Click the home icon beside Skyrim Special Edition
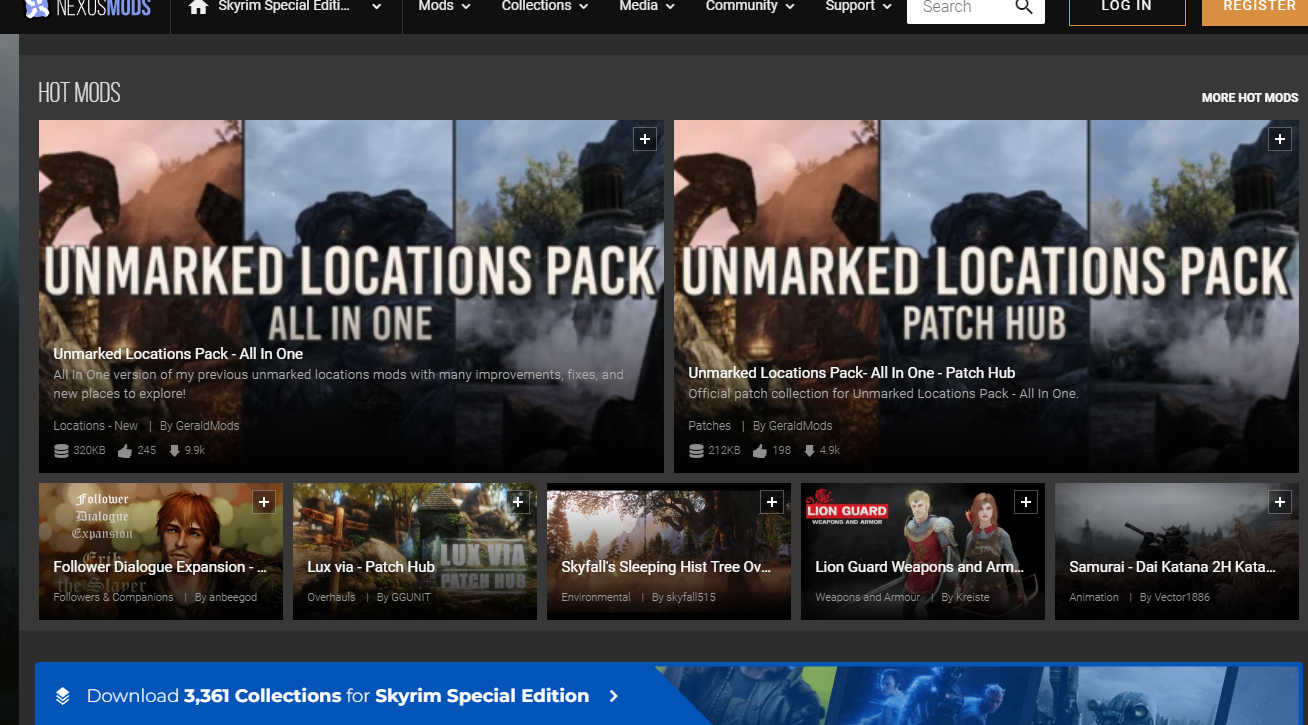Image resolution: width=1308 pixels, height=725 pixels. click(198, 8)
